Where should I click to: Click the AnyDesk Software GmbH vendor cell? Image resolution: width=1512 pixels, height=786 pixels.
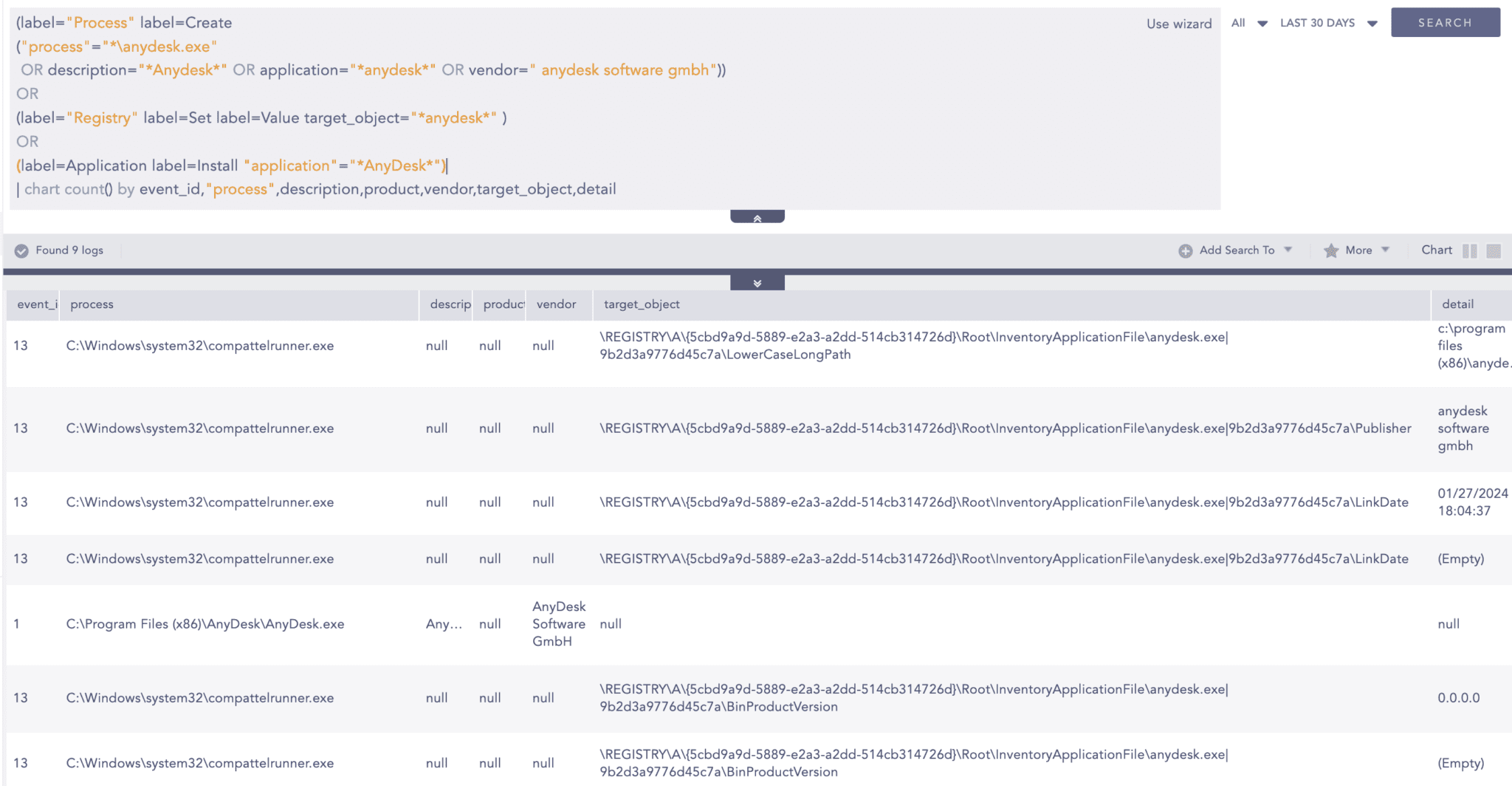pyautogui.click(x=559, y=624)
